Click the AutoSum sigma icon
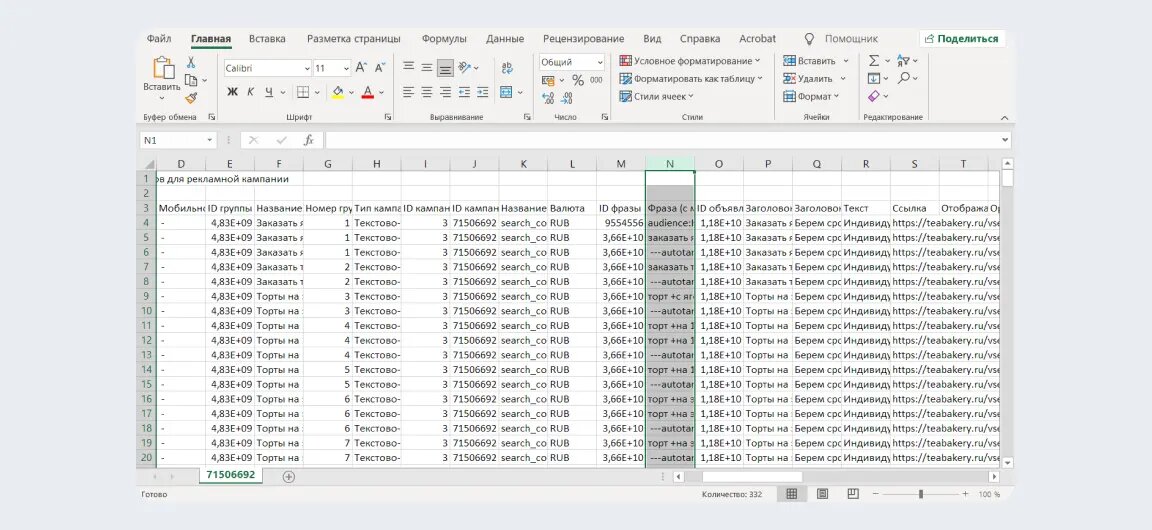The height and width of the screenshot is (530, 1152). click(x=874, y=60)
